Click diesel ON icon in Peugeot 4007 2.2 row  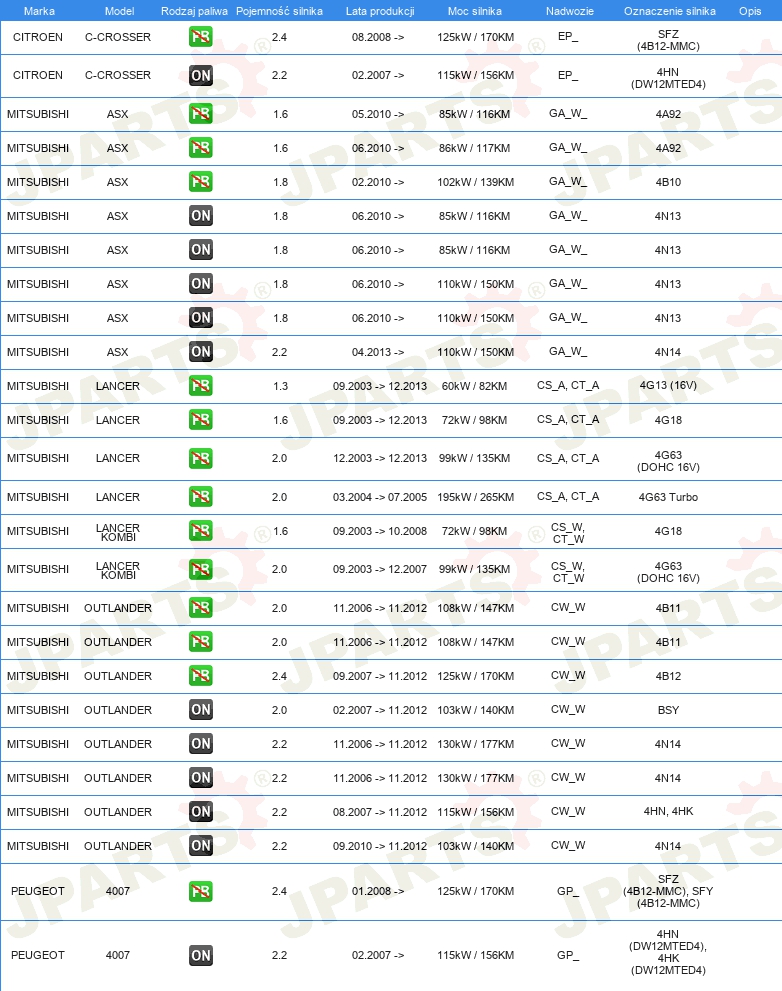point(200,955)
